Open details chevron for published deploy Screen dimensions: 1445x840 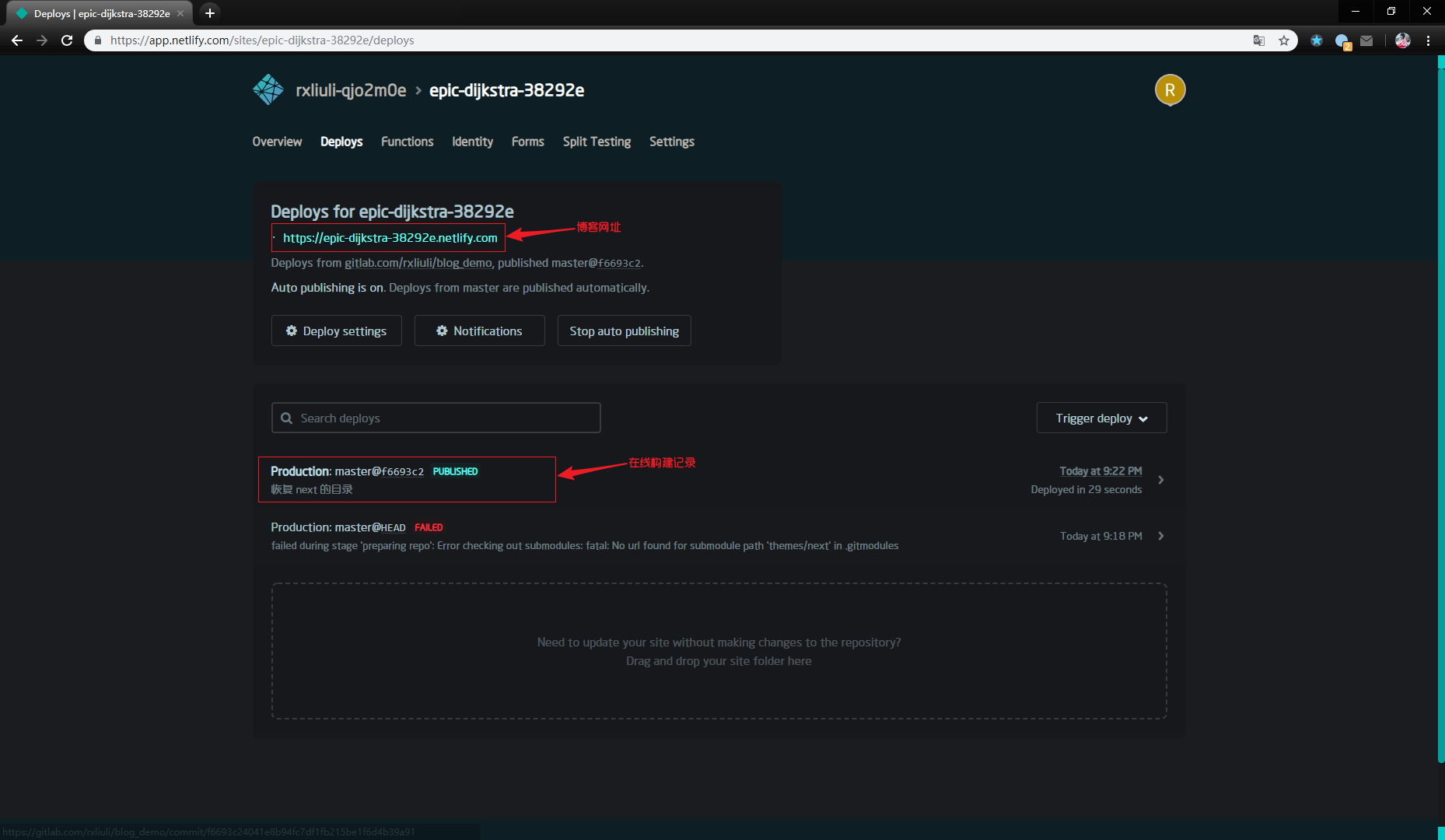(1160, 480)
